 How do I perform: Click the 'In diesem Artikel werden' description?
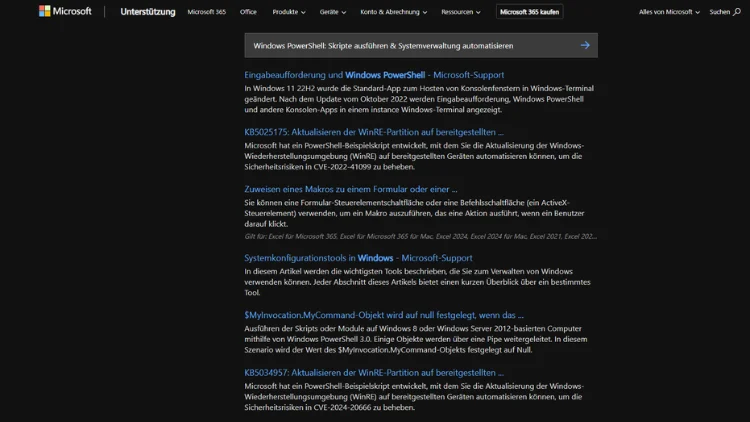(418, 282)
